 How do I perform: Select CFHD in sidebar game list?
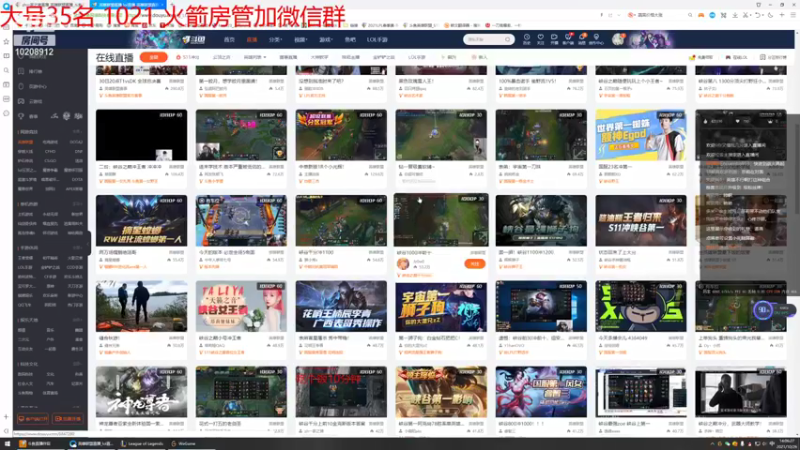(50, 152)
